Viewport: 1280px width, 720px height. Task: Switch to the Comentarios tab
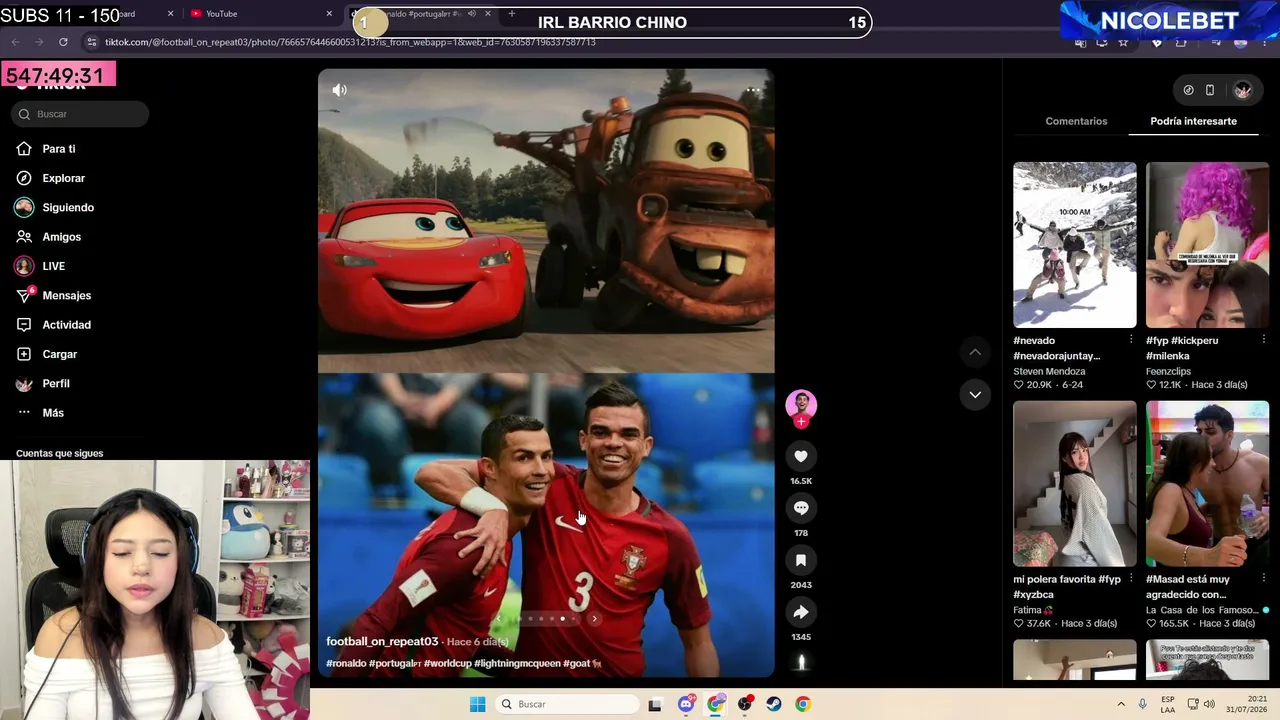pyautogui.click(x=1076, y=121)
